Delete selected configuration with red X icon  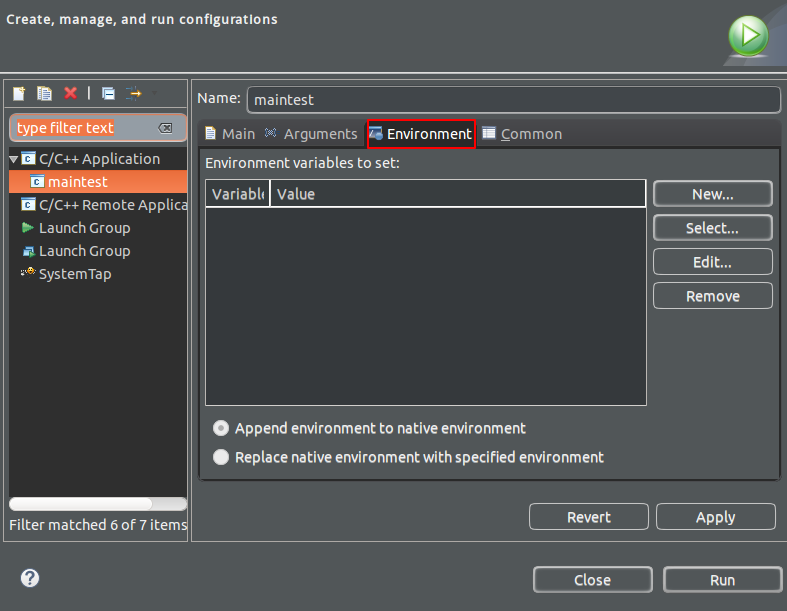point(70,93)
